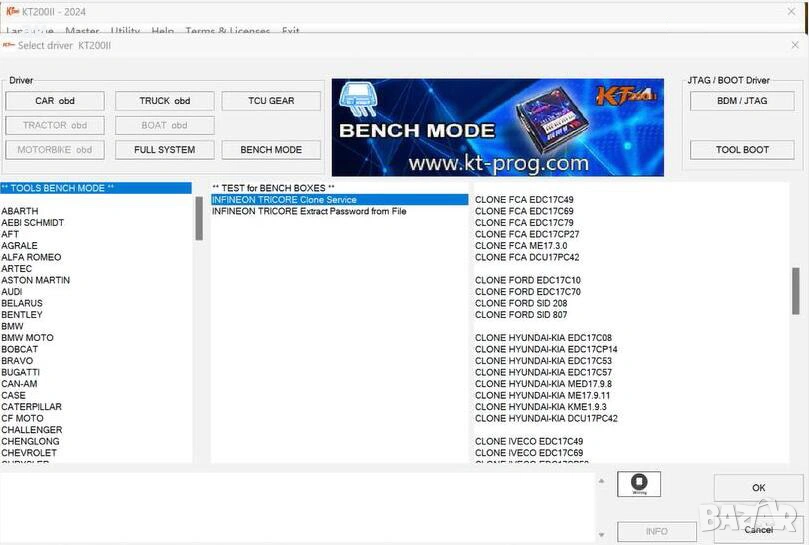Confirm selection with the OK button

tap(758, 488)
